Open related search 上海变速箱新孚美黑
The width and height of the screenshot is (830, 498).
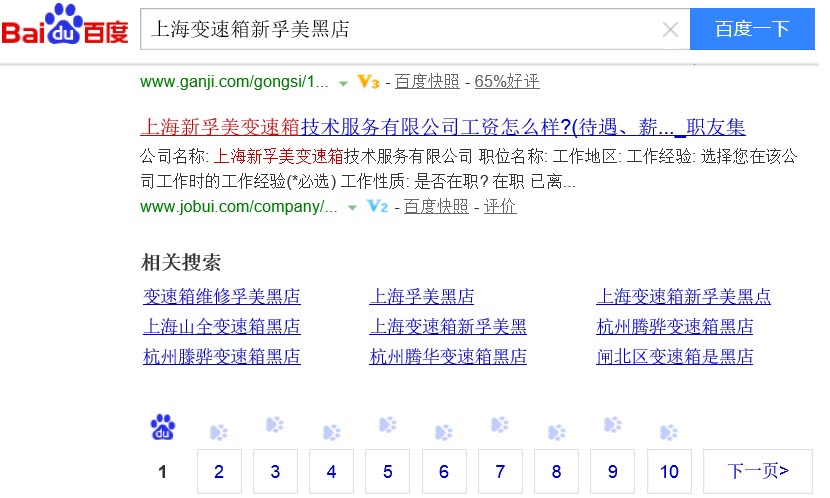point(448,327)
